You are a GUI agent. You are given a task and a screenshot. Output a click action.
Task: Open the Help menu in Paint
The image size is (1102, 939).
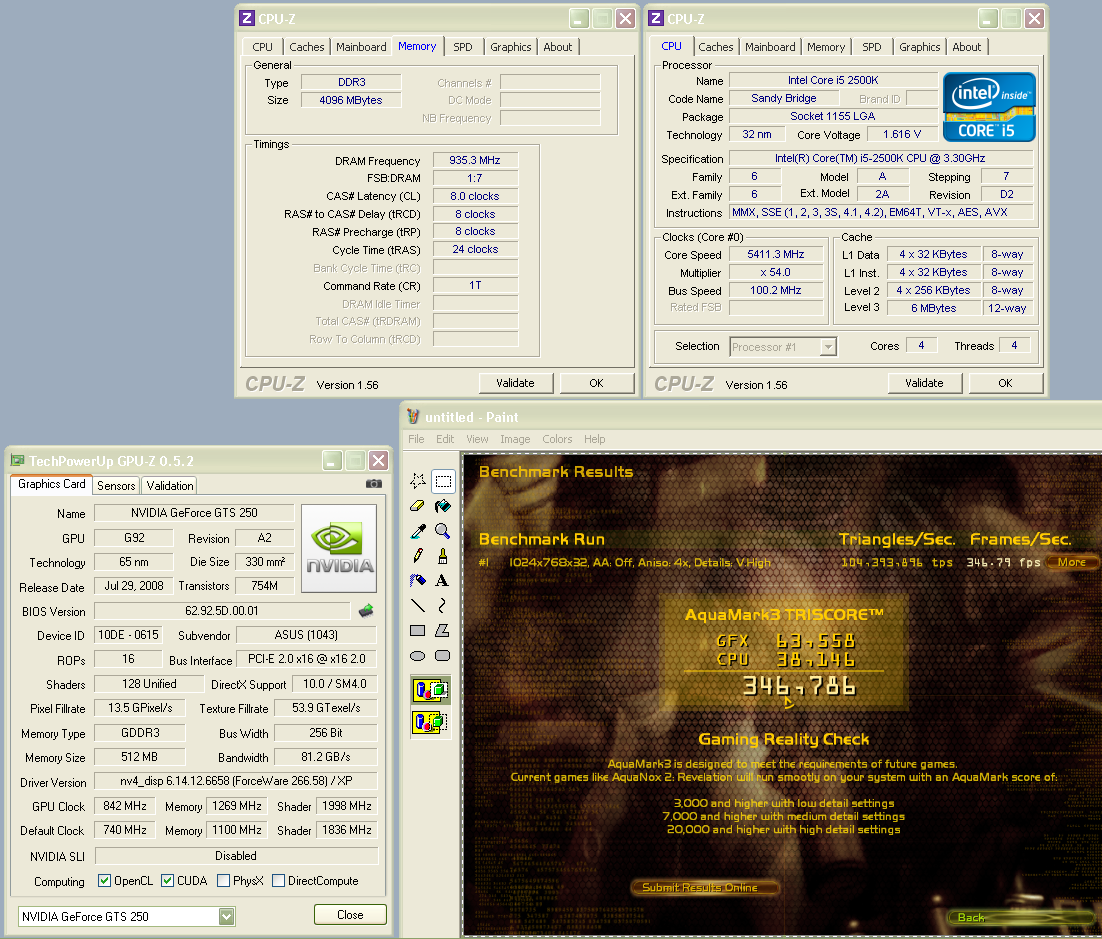(x=595, y=439)
